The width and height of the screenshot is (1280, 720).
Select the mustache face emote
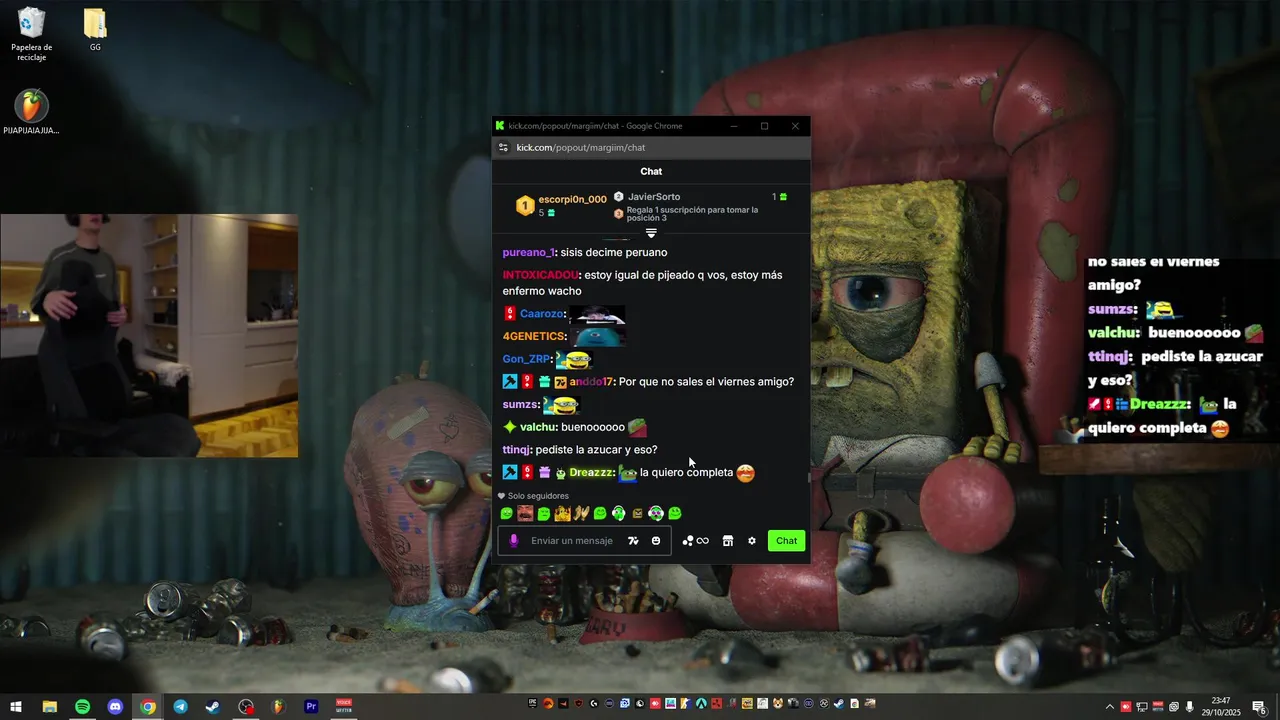pyautogui.click(x=525, y=514)
